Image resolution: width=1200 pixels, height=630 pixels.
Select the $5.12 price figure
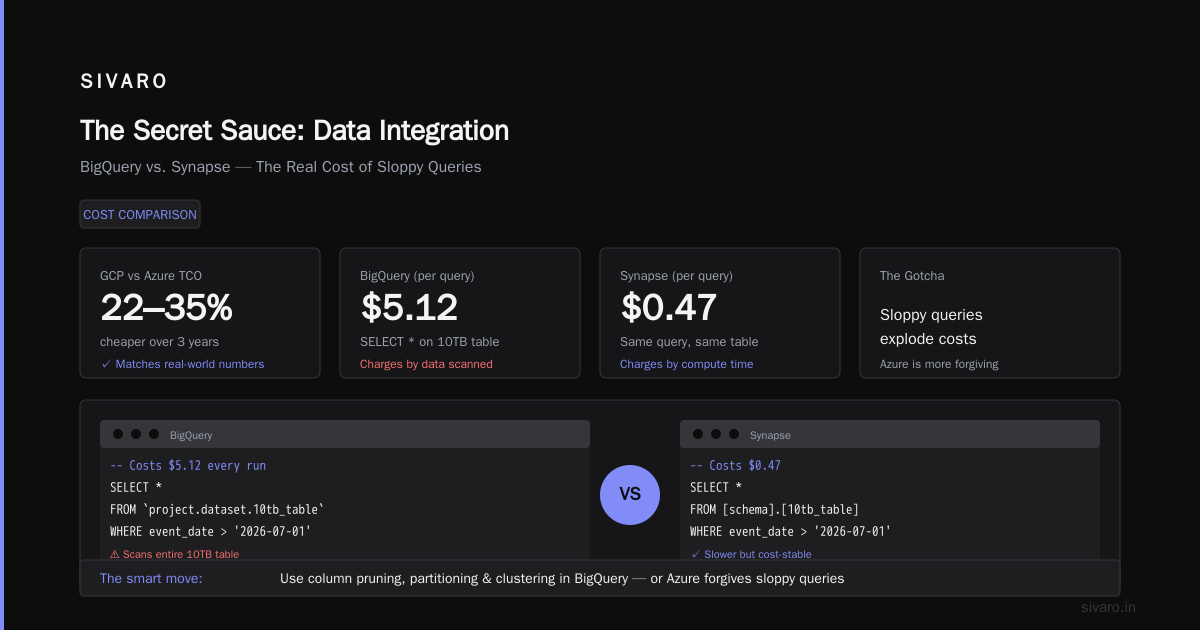409,307
